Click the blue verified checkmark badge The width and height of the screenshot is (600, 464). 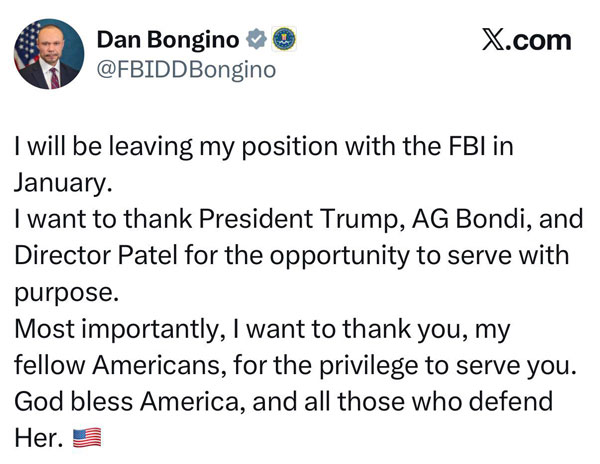(257, 40)
